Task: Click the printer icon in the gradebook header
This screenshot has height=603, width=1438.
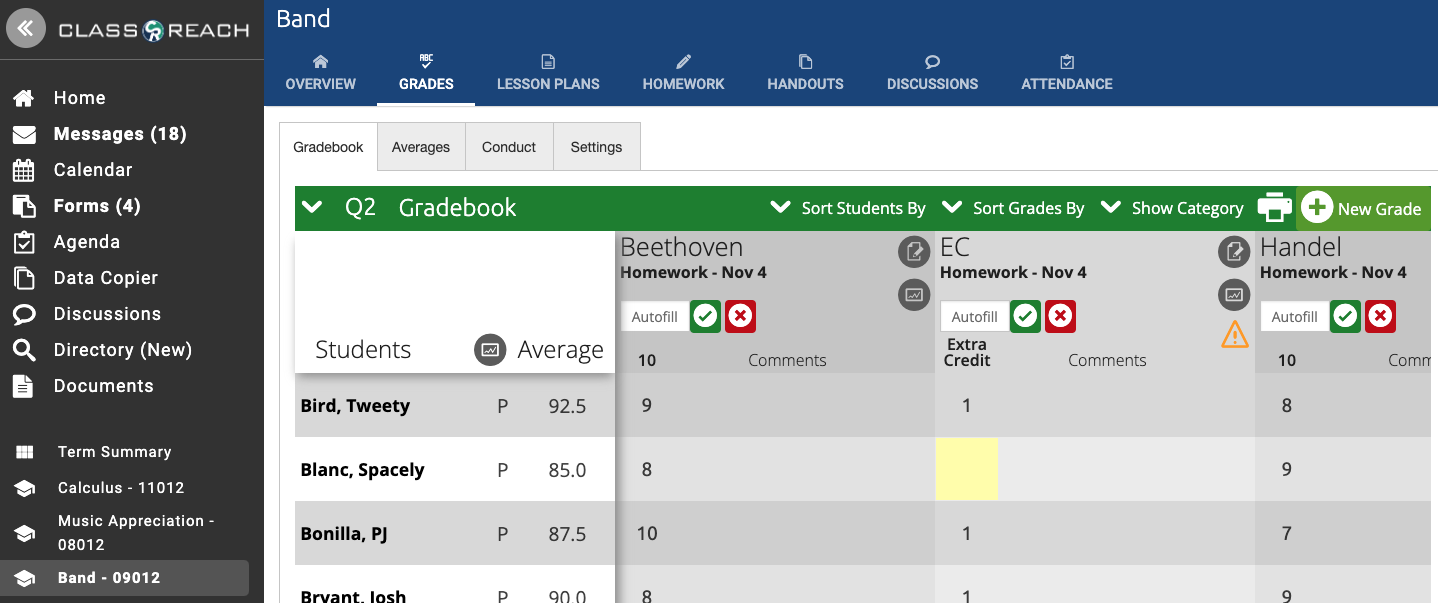Action: point(1274,207)
